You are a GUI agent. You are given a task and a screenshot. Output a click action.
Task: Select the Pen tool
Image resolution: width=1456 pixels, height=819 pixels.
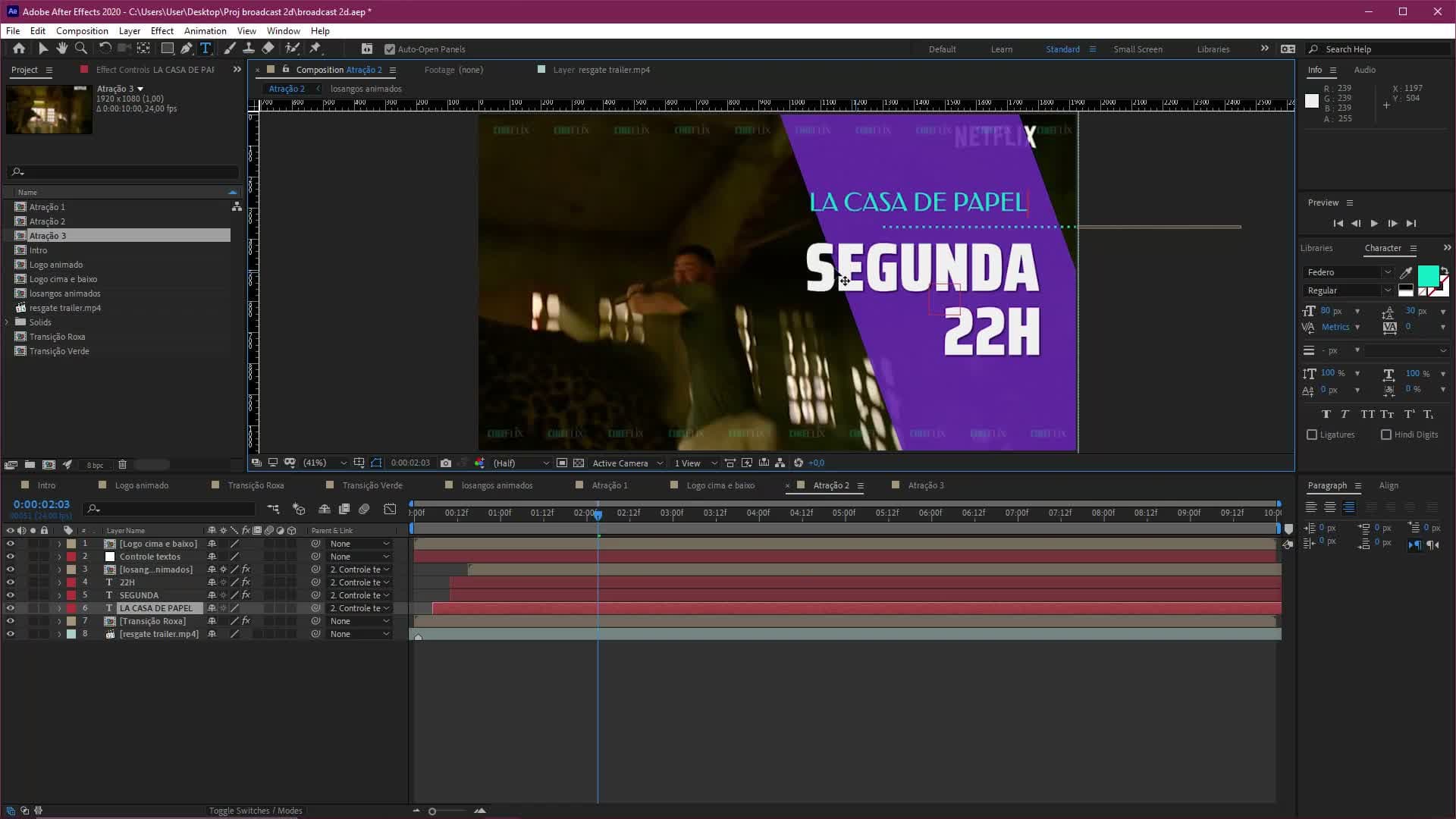pos(186,49)
